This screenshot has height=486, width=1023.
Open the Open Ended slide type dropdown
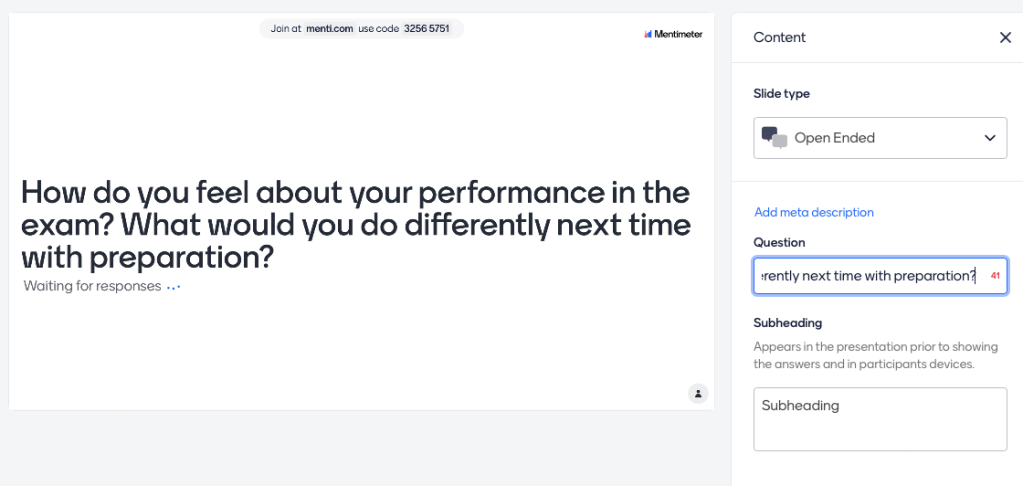879,138
